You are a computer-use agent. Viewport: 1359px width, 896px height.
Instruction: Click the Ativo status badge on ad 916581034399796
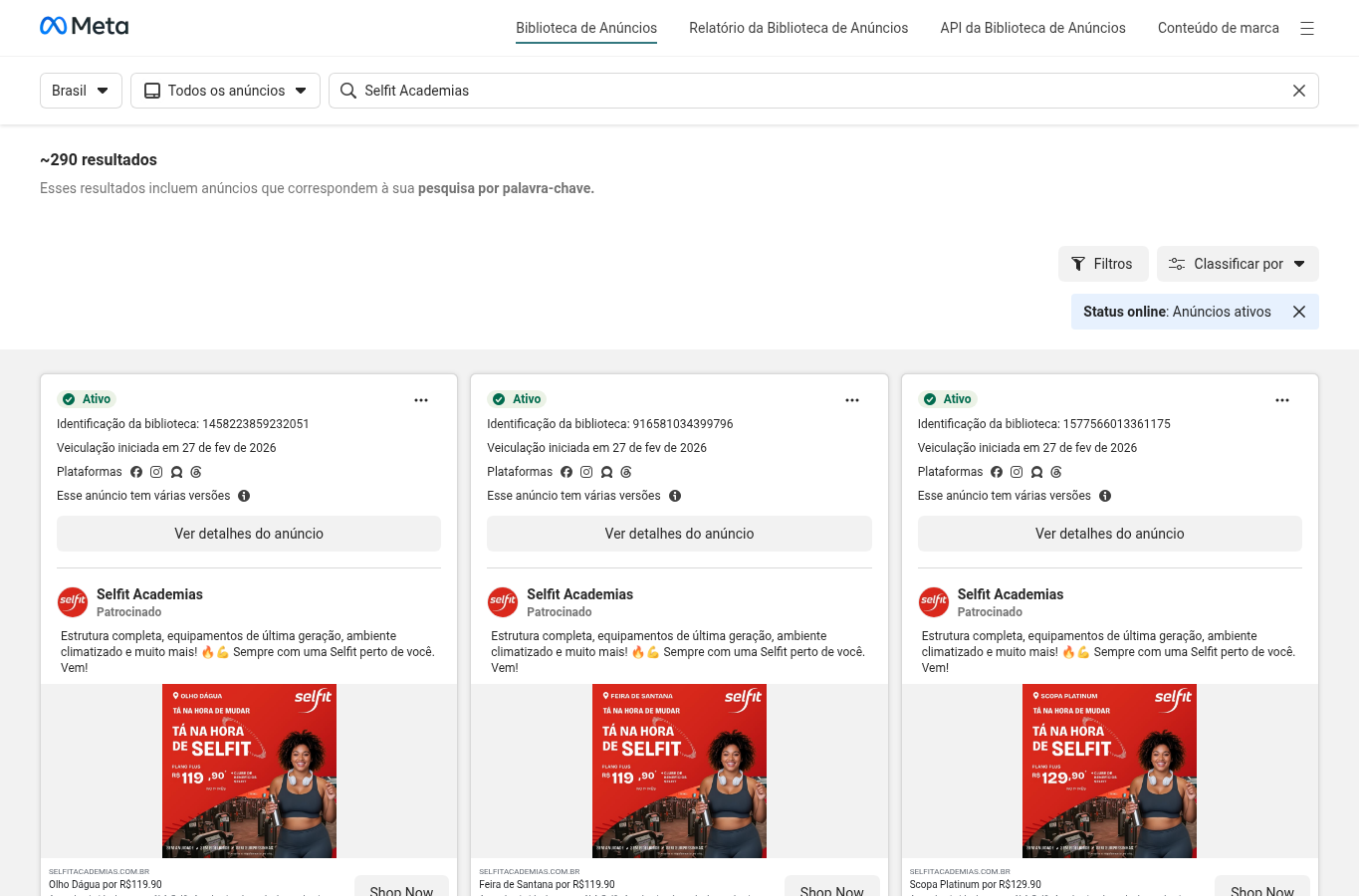pyautogui.click(x=518, y=399)
